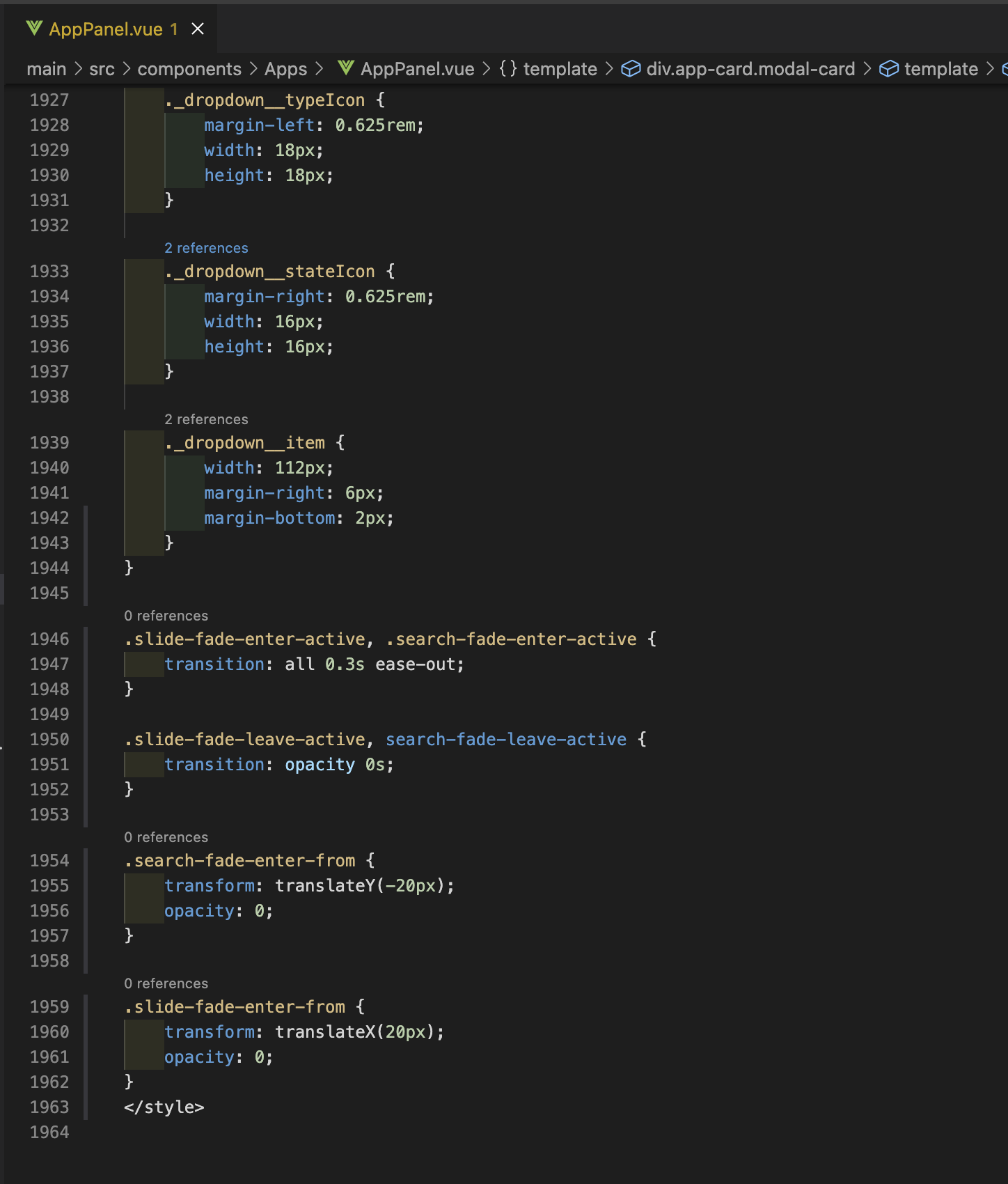Click 0 references above slide-fade-enter-from rule
This screenshot has width=1008, height=1184.
coord(166,983)
